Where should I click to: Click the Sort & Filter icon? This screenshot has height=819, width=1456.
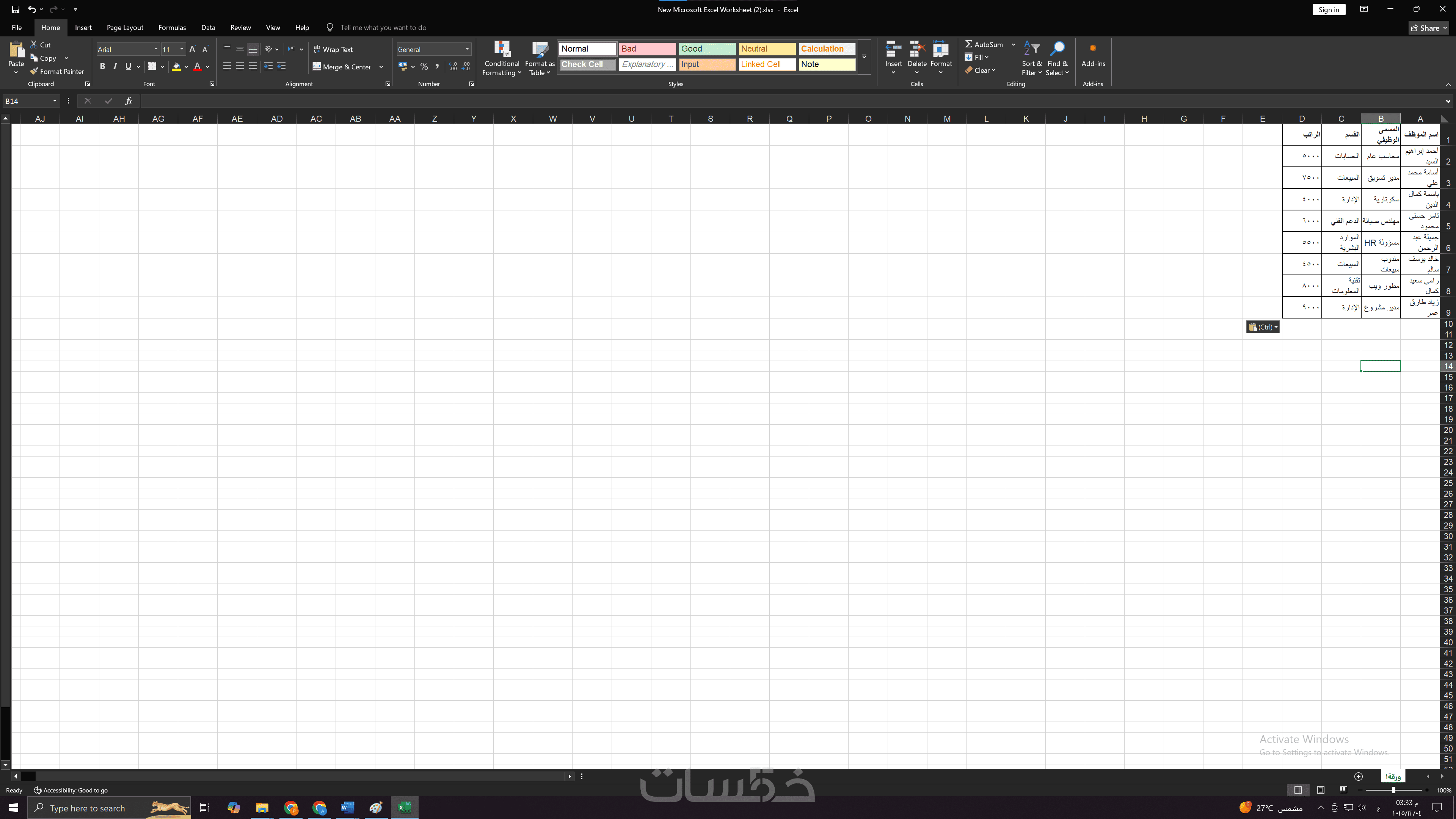coord(1031,50)
